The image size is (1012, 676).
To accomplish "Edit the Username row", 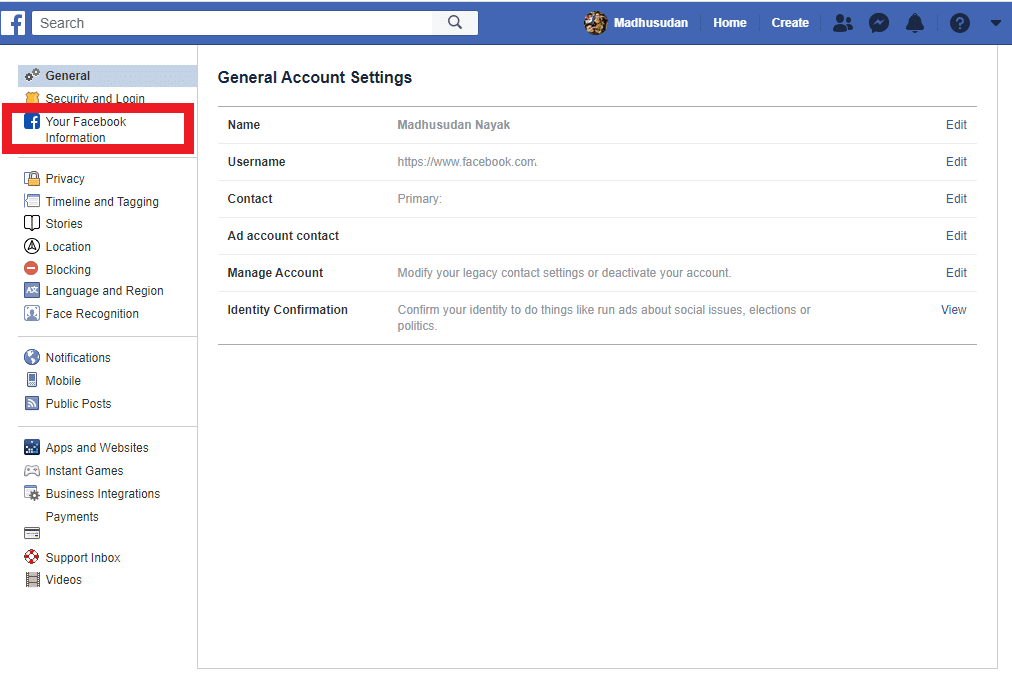I will 956,161.
